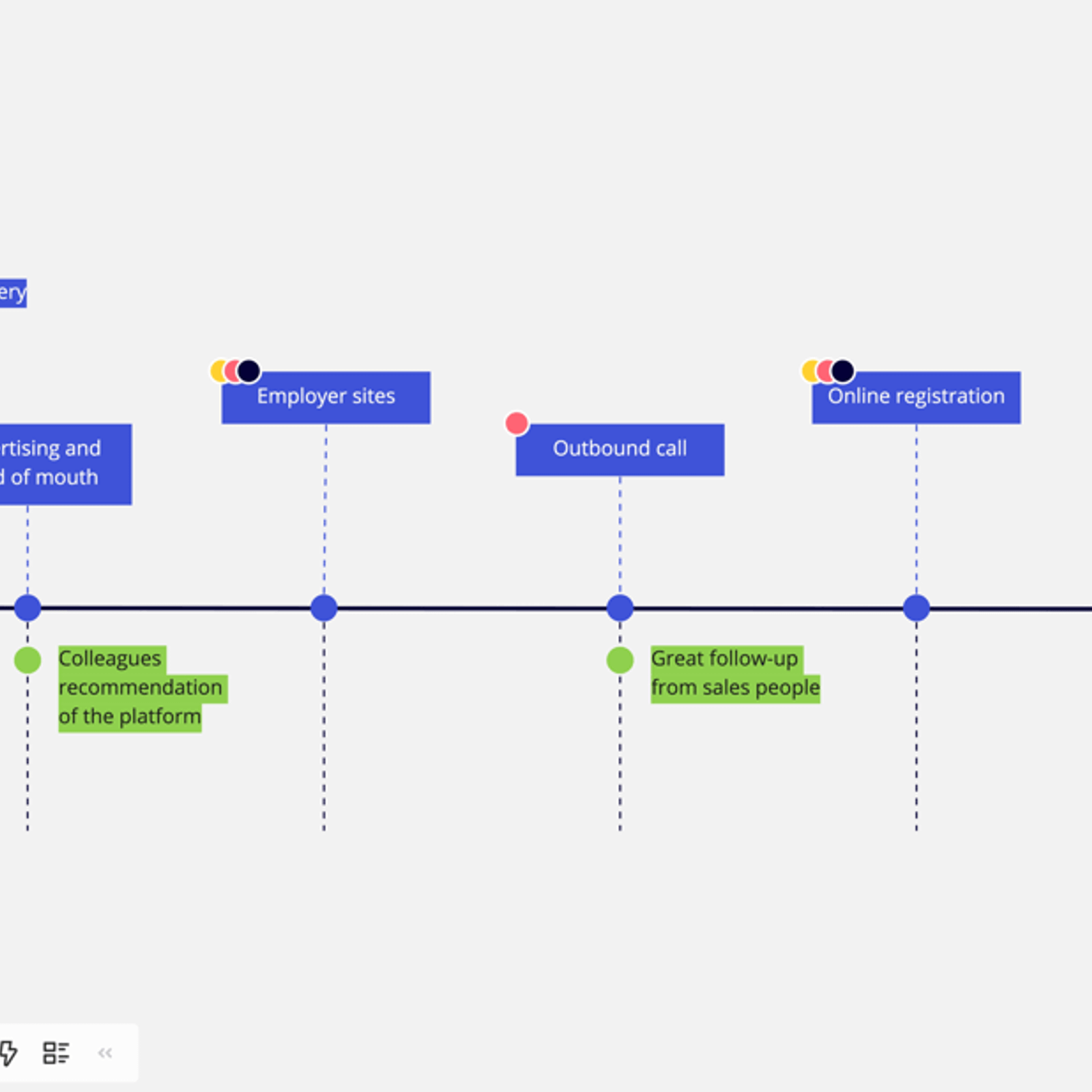Collapse the bottom toolbar with double chevron
This screenshot has height=1092, width=1092.
[x=105, y=1052]
